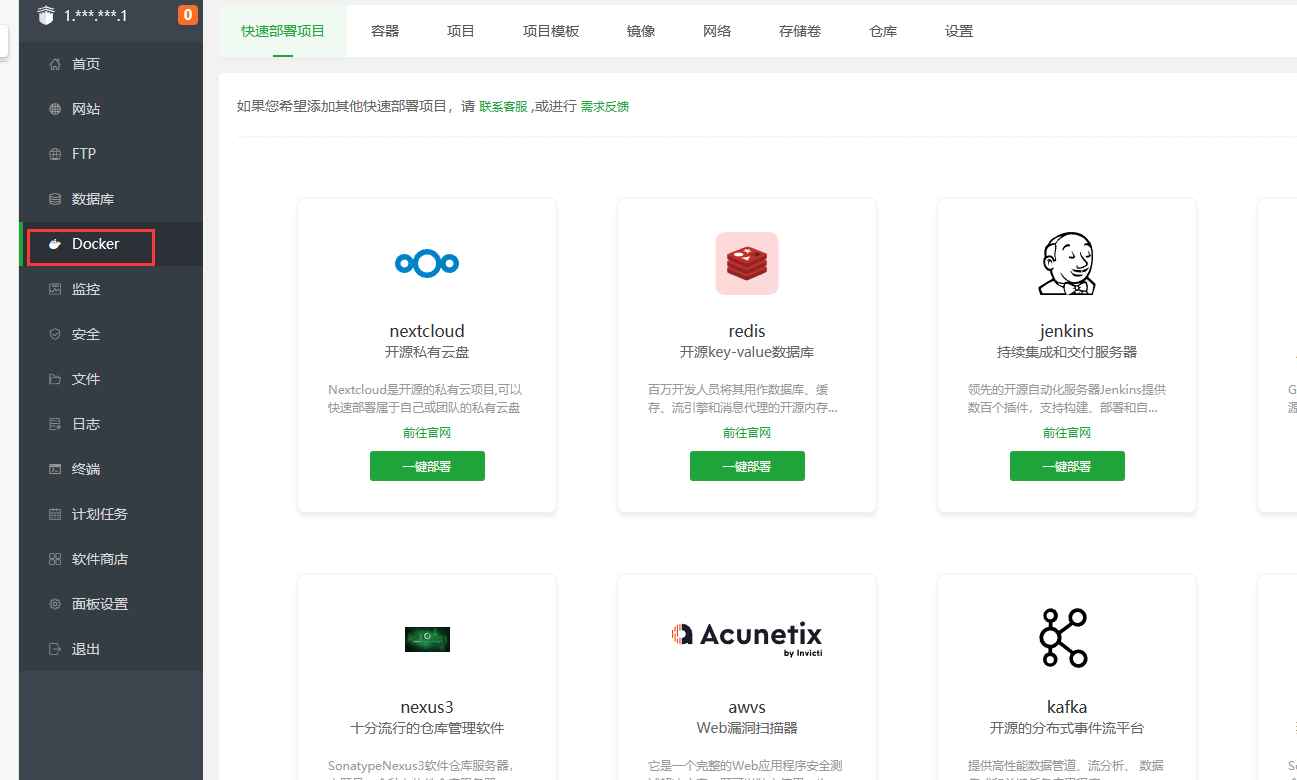Viewport: 1297px width, 780px height.
Task: Click the red redis logo
Action: (x=747, y=264)
